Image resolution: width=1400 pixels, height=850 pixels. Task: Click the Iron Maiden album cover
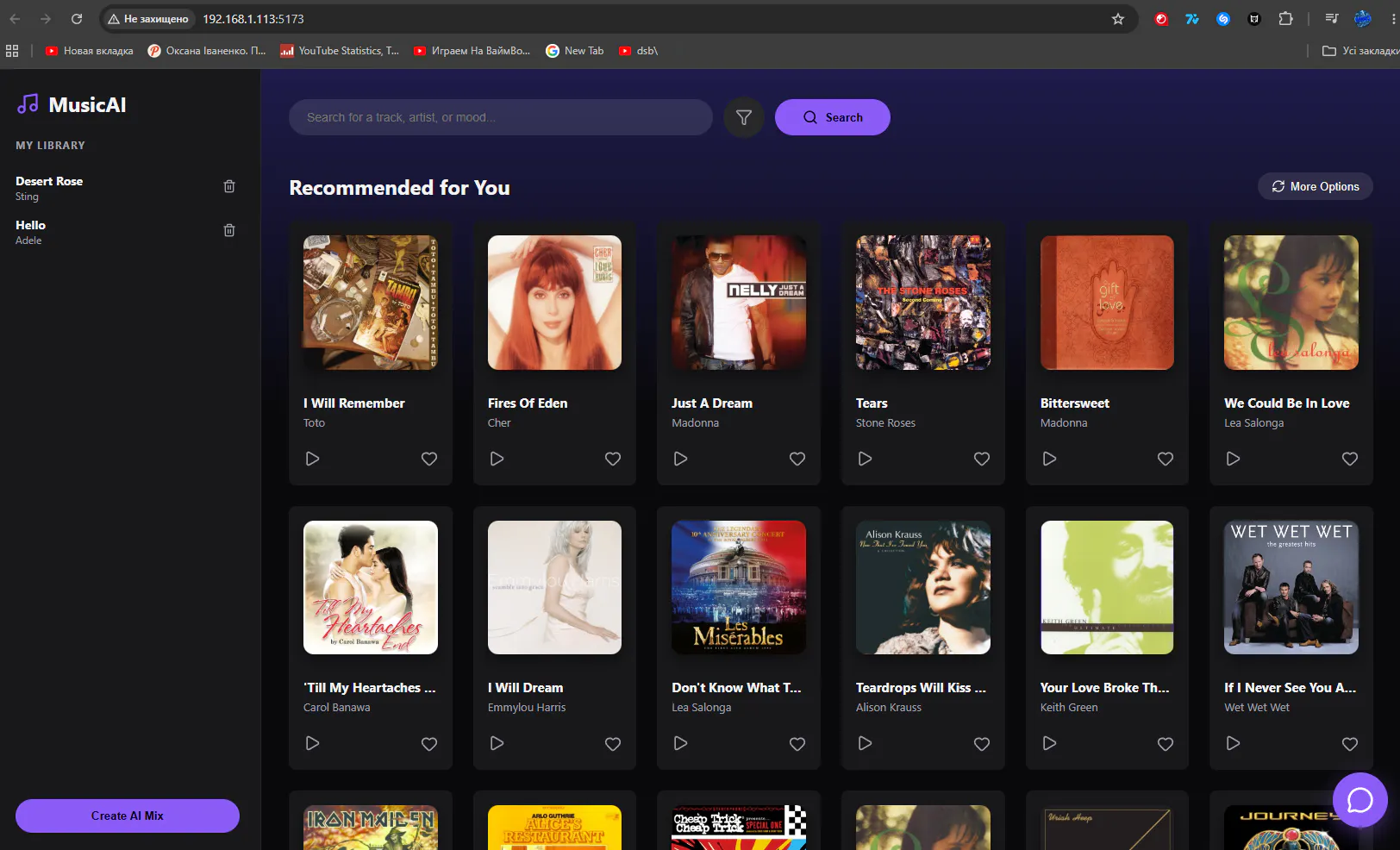tap(371, 828)
